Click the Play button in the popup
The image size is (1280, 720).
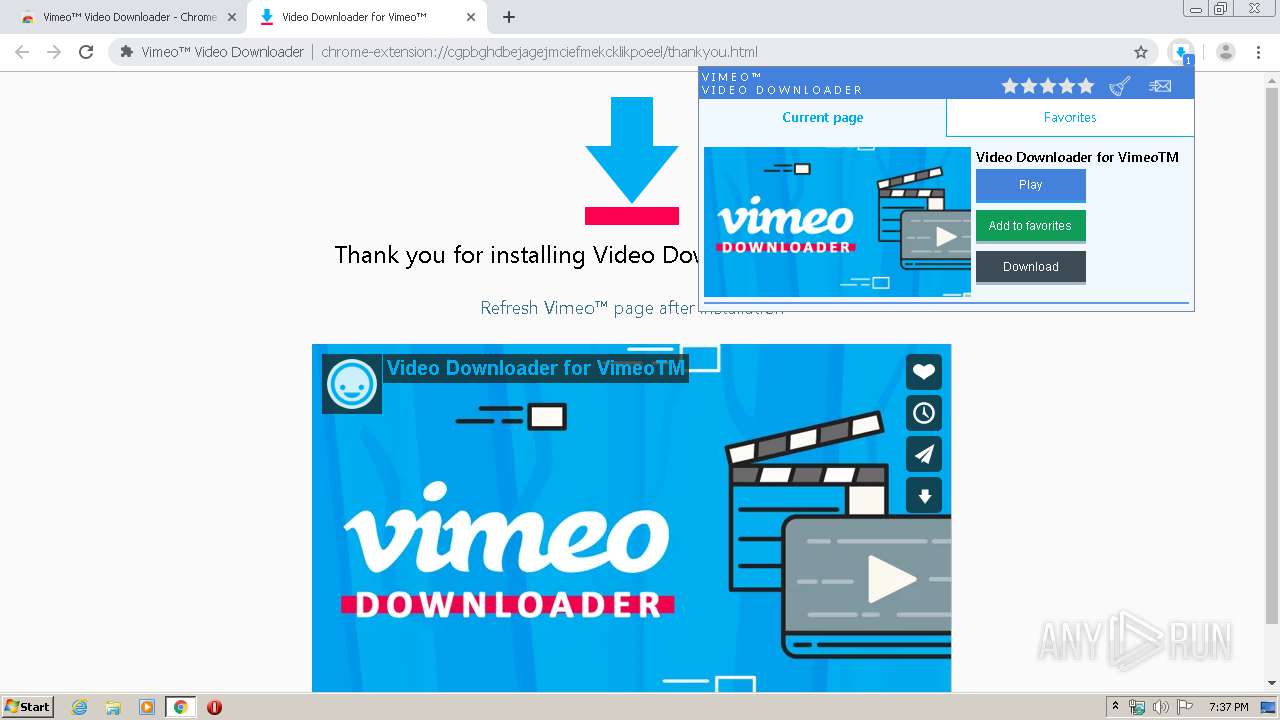1031,185
